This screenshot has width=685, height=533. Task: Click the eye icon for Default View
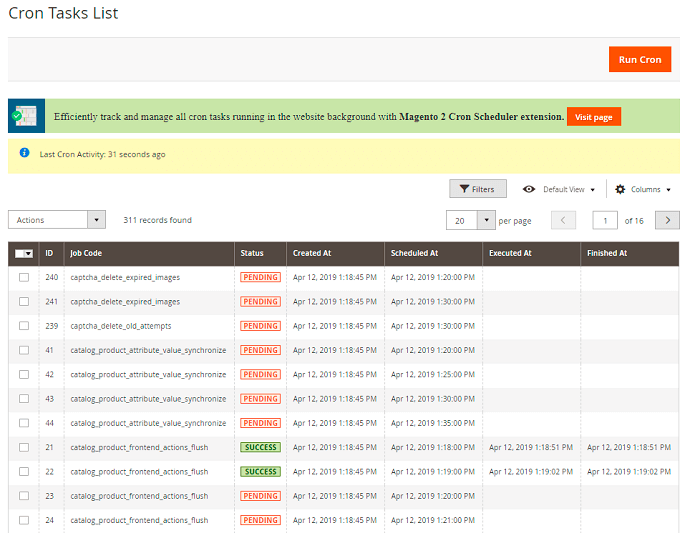click(529, 189)
